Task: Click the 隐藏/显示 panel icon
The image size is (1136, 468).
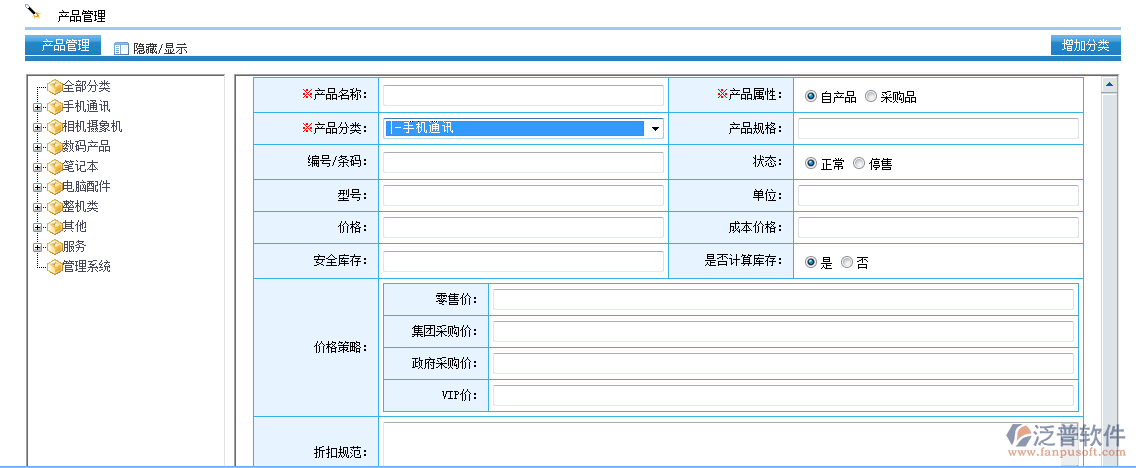Action: point(121,48)
